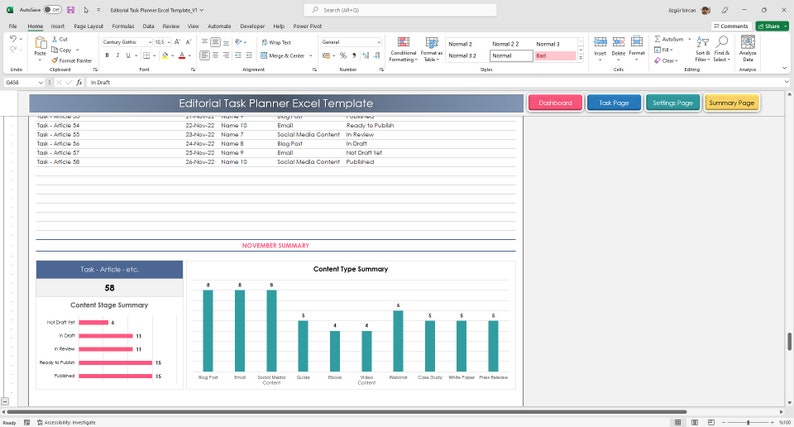Click the Search box in title bar
Screen dimensions: 794x427
coord(400,10)
